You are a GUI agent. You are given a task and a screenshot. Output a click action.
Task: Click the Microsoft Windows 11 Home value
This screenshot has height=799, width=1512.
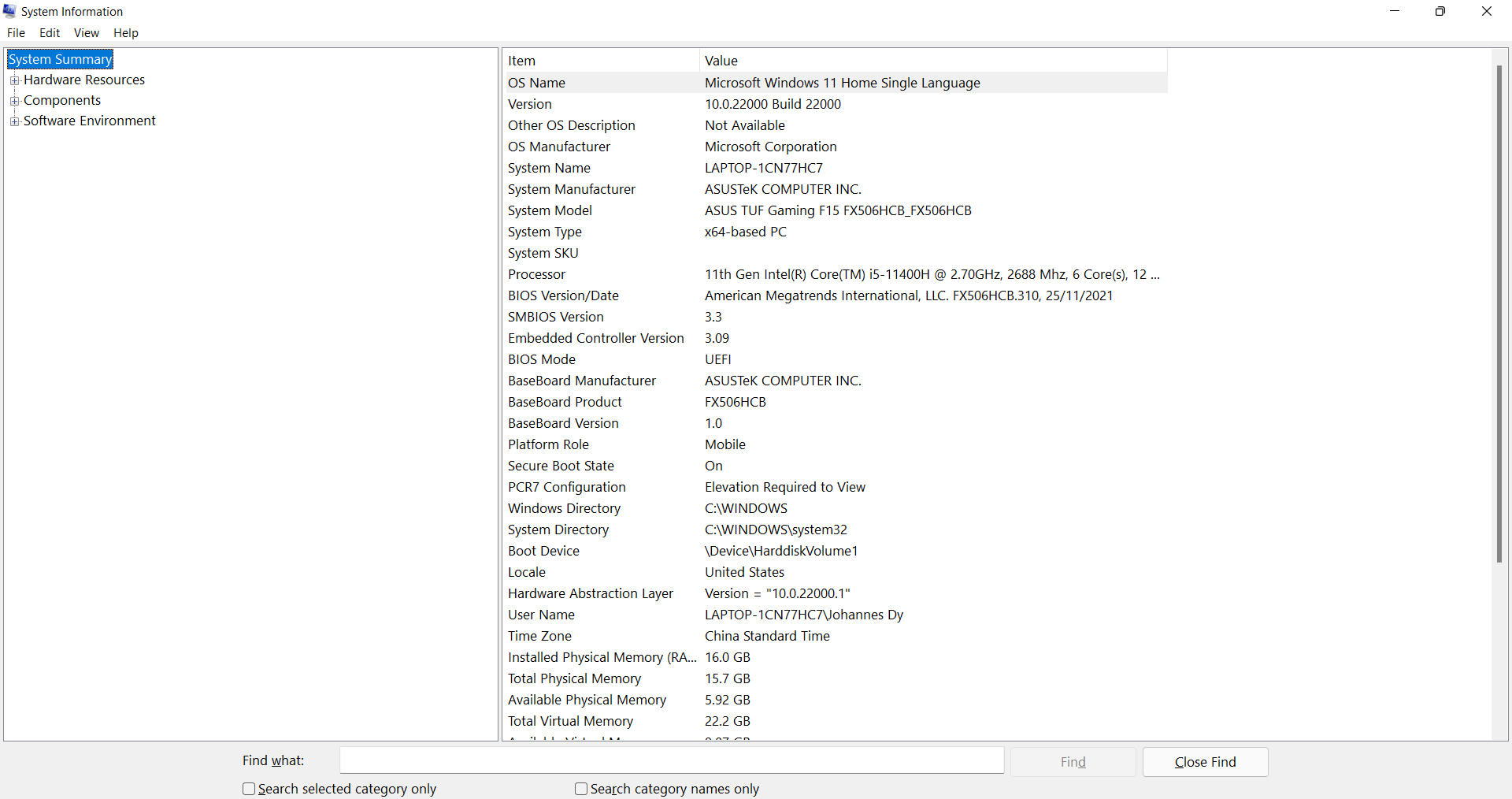pyautogui.click(x=843, y=83)
